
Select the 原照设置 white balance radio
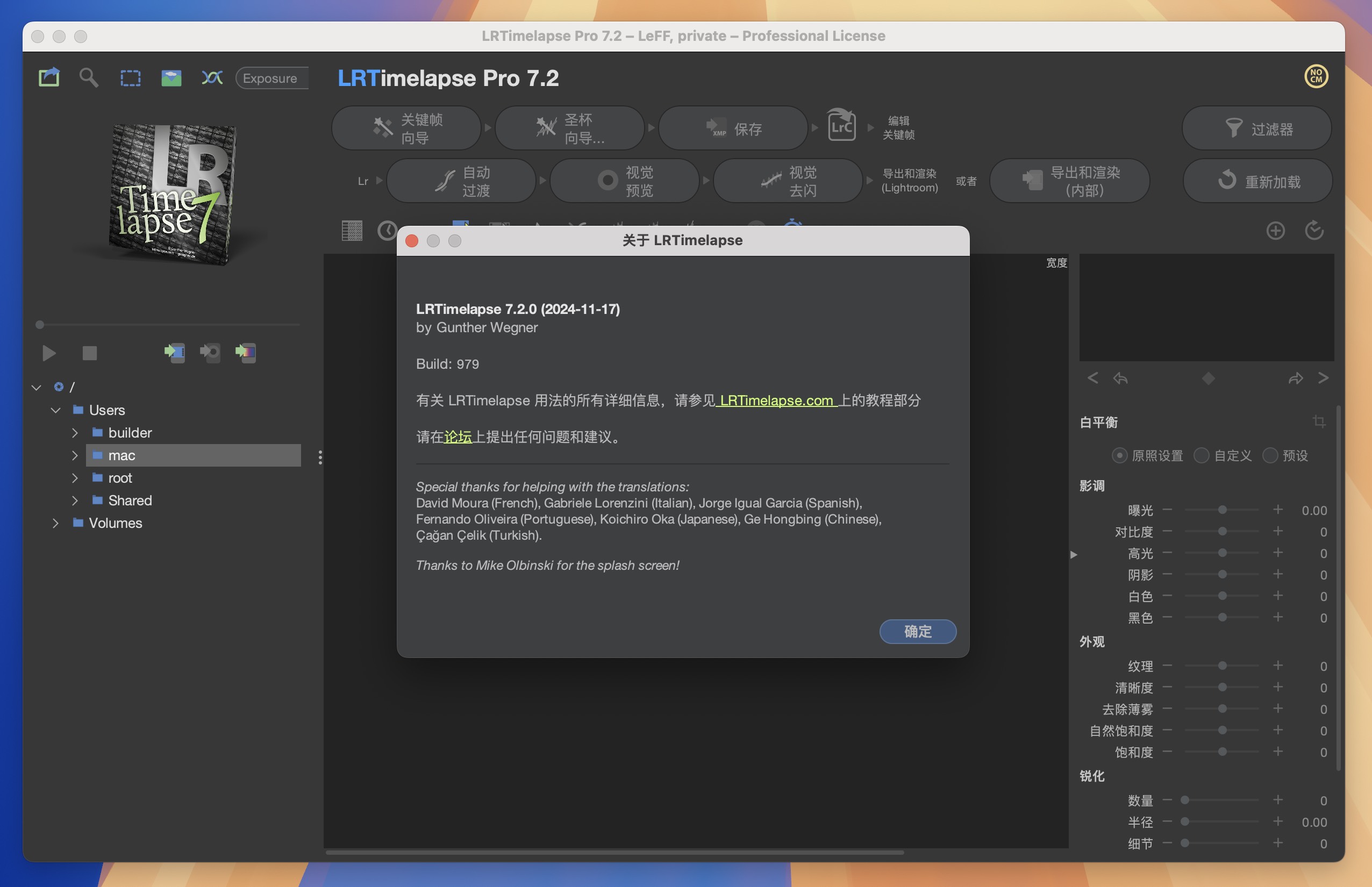(x=1119, y=456)
